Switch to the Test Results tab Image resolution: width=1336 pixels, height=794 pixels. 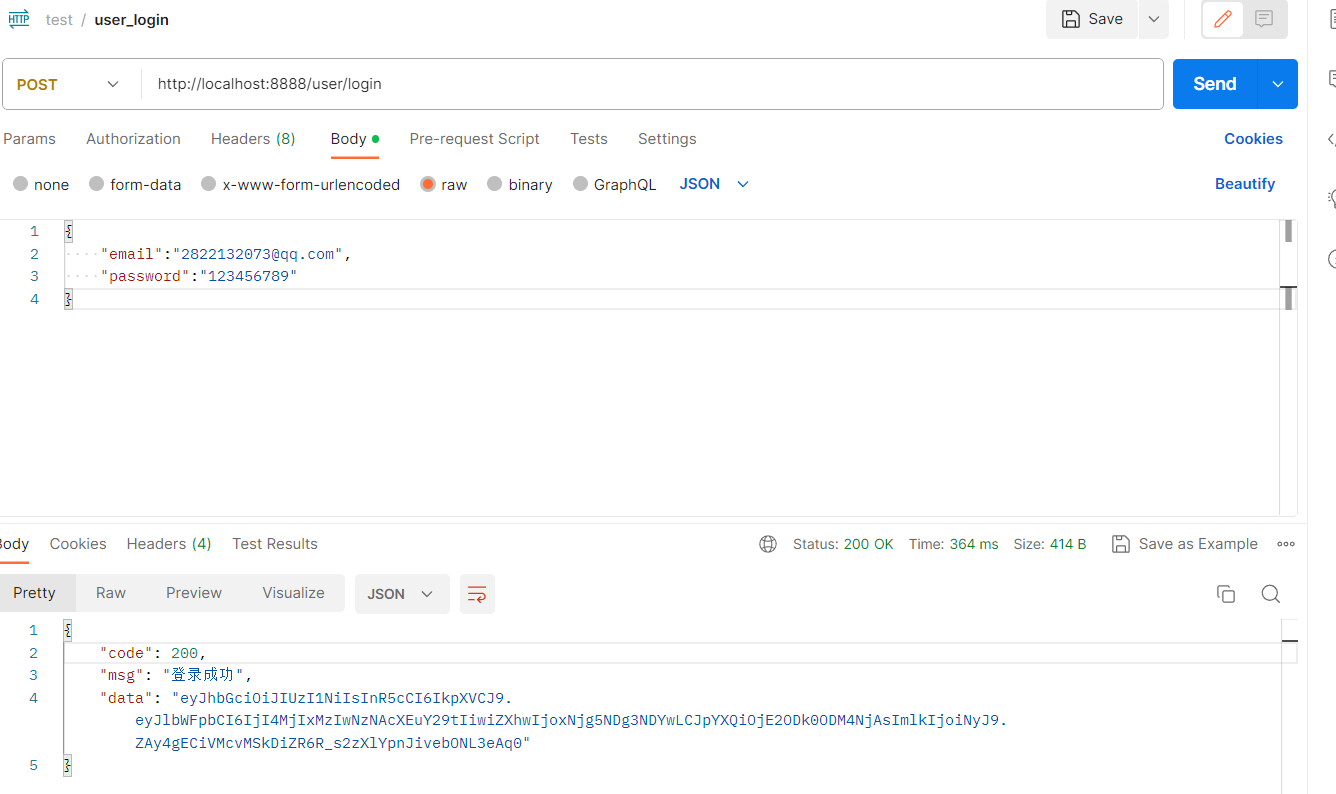click(x=275, y=544)
